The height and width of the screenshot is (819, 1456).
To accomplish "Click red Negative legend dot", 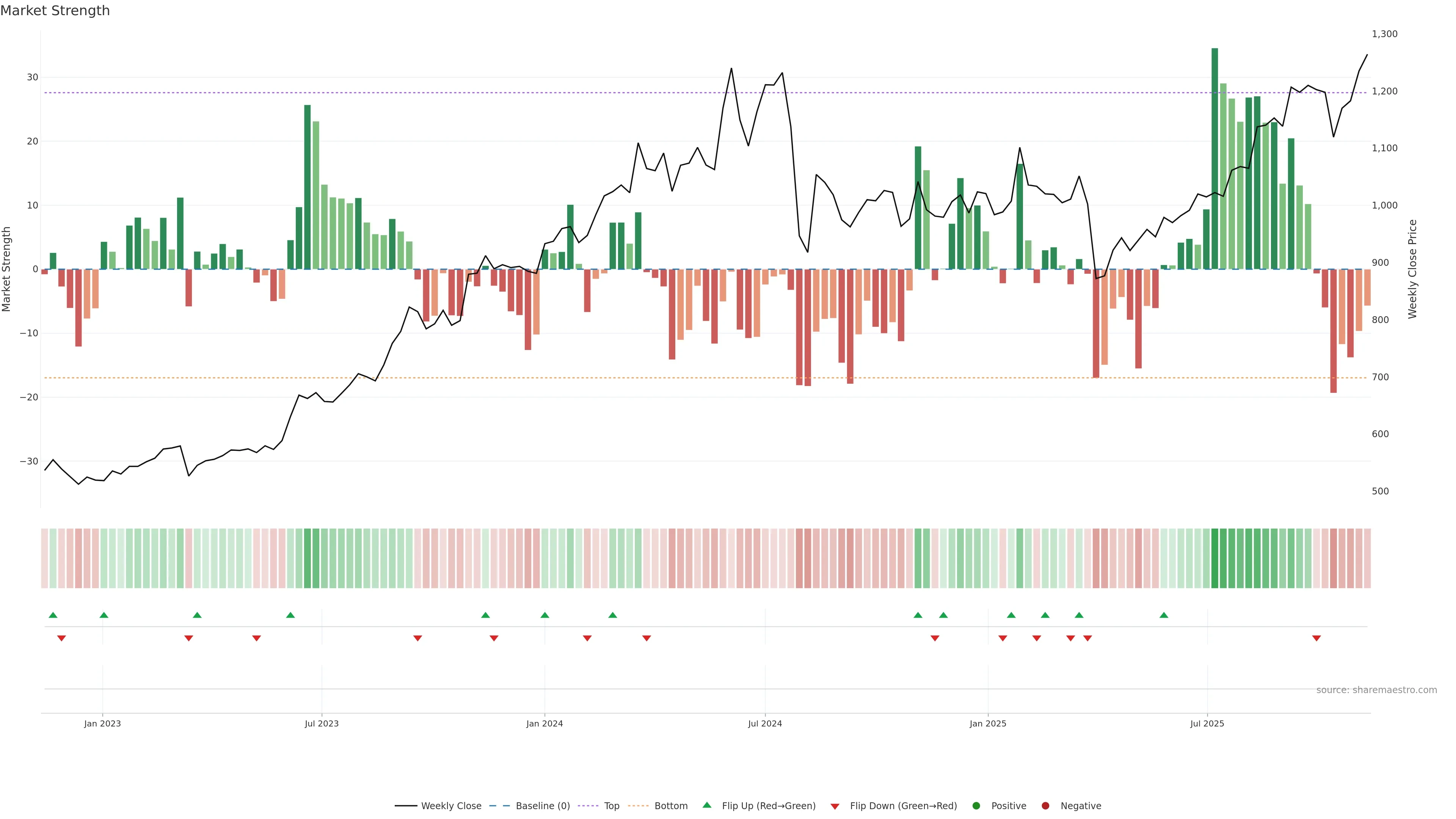I will (x=1045, y=806).
